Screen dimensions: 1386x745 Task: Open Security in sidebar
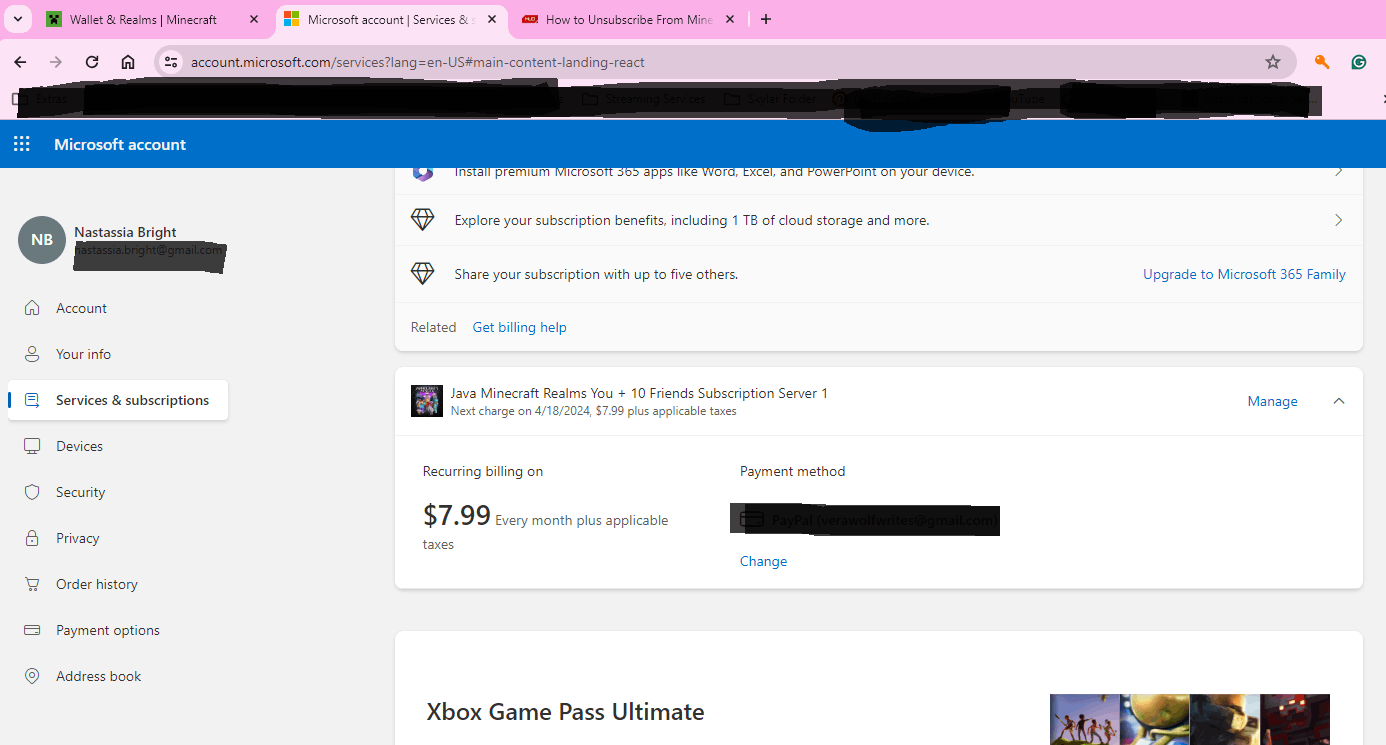(x=118, y=492)
